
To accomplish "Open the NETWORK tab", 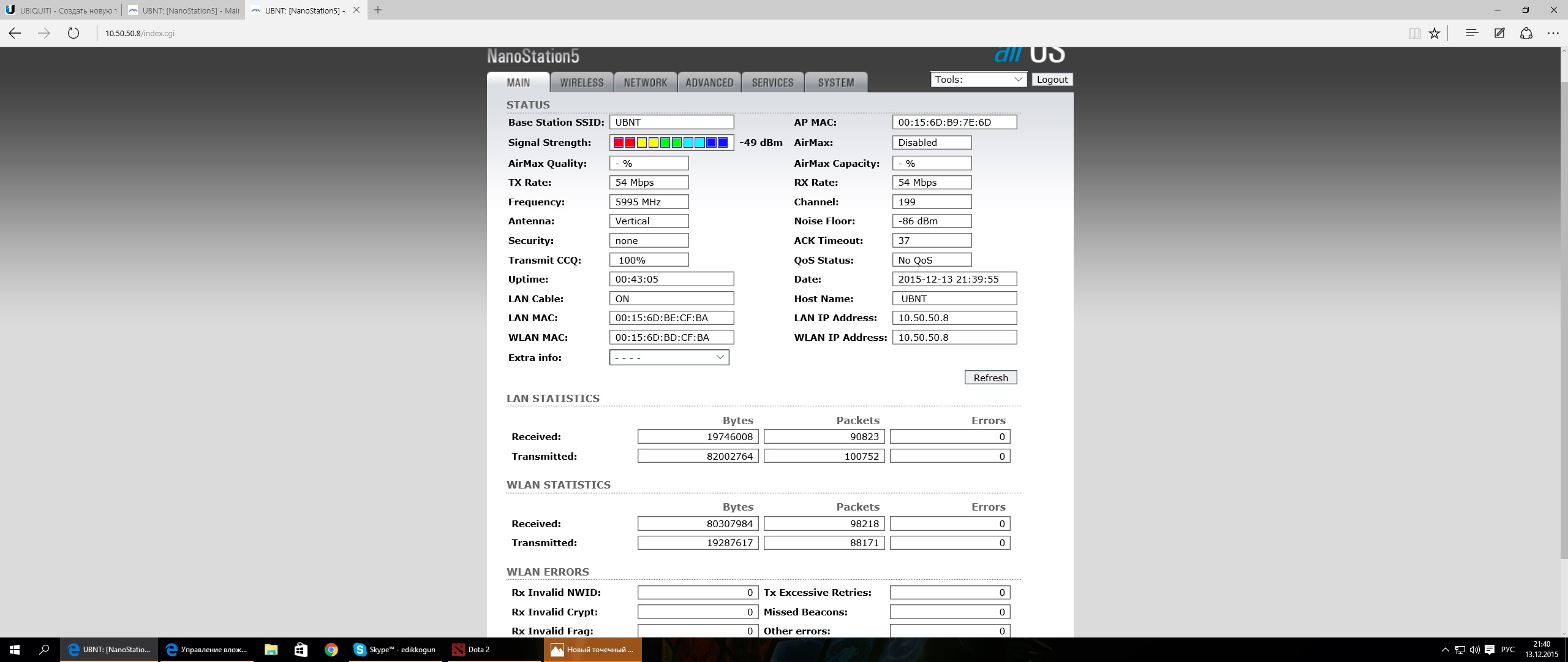I will [646, 83].
